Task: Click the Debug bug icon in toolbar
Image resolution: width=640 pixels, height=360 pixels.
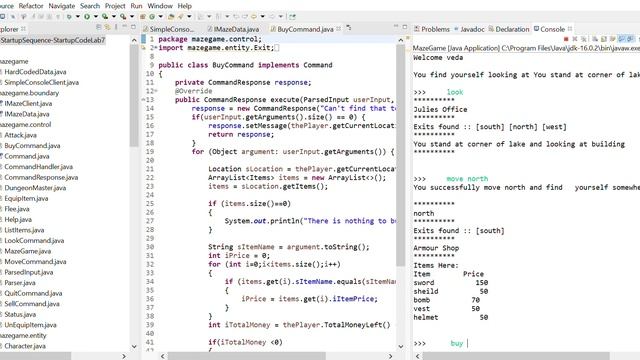Action: pyautogui.click(x=69, y=16)
